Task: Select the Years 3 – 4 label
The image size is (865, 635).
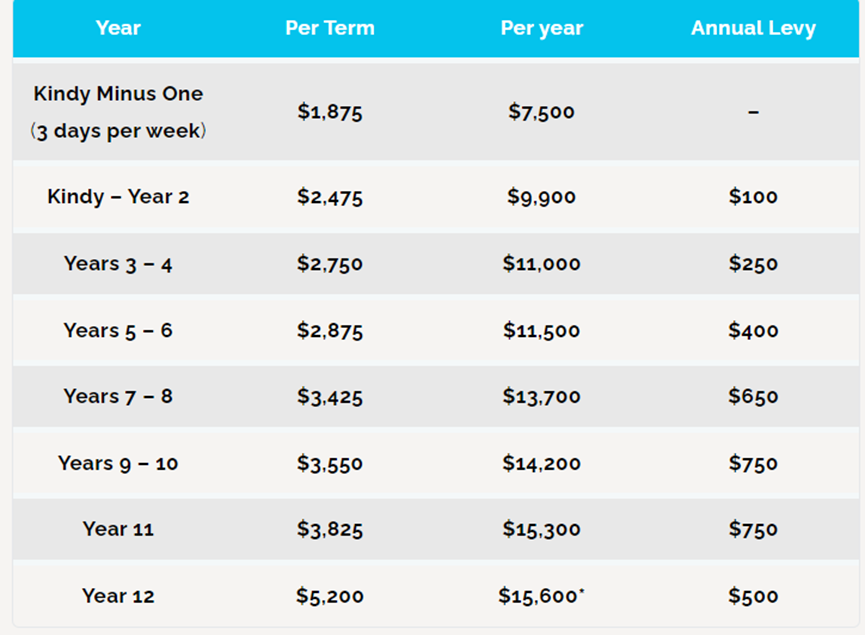Action: tap(118, 264)
